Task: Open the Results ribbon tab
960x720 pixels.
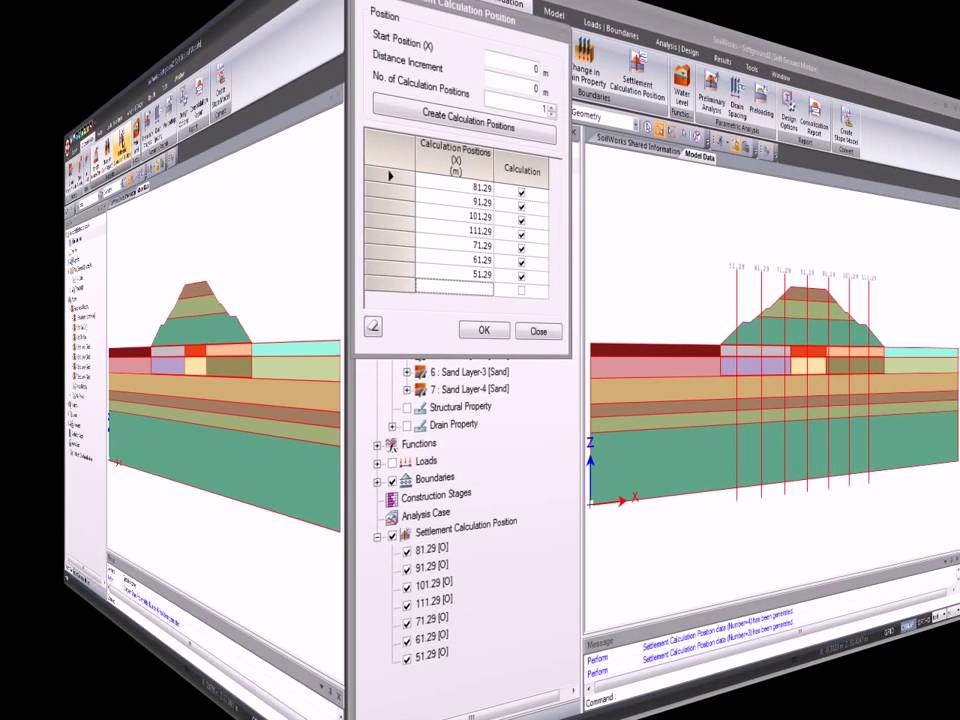Action: 722,60
